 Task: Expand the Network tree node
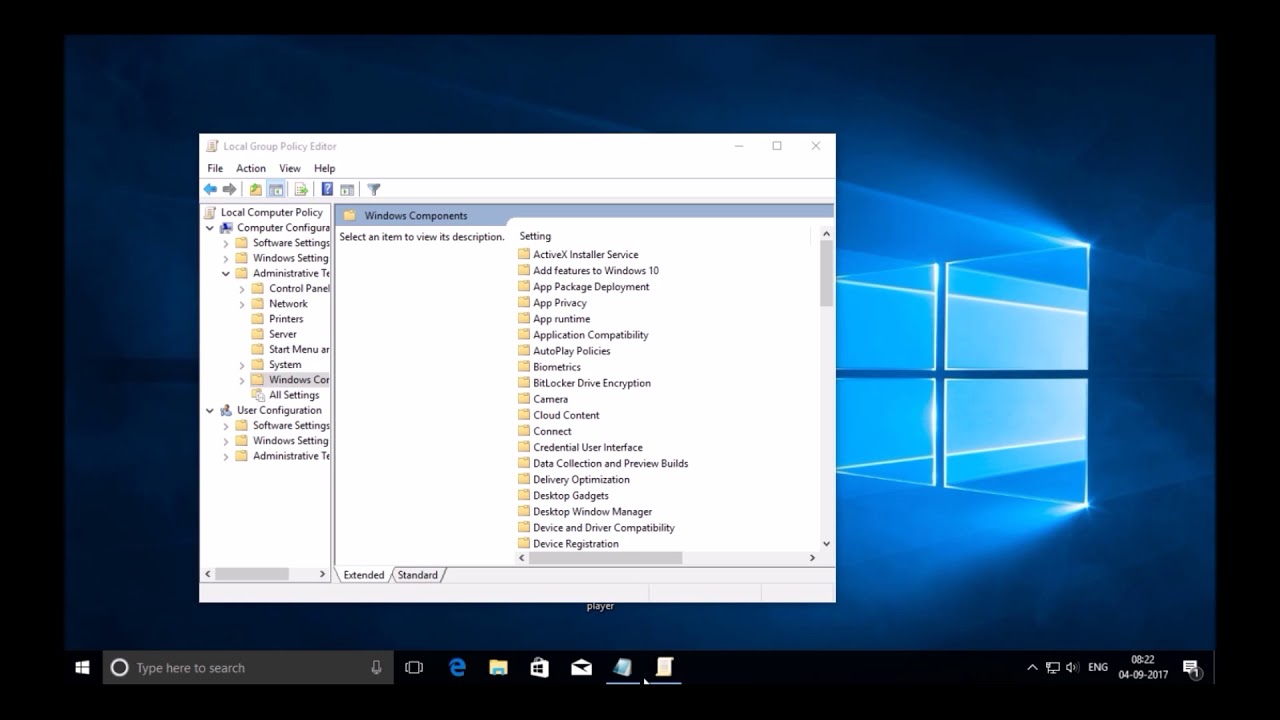[x=242, y=304]
